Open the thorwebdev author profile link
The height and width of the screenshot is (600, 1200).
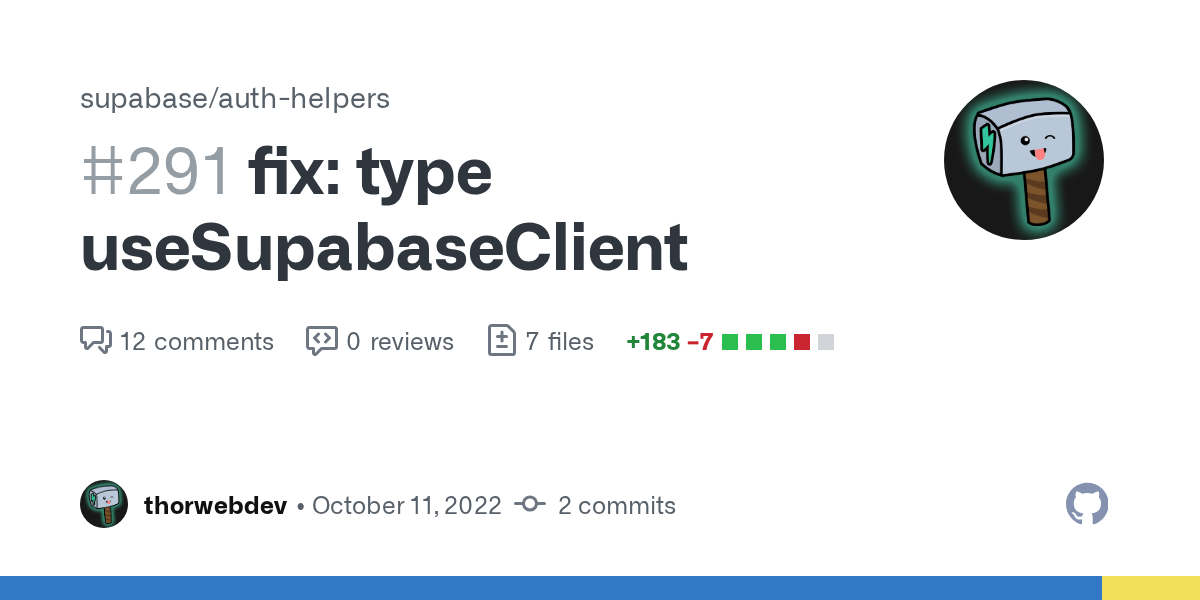216,506
